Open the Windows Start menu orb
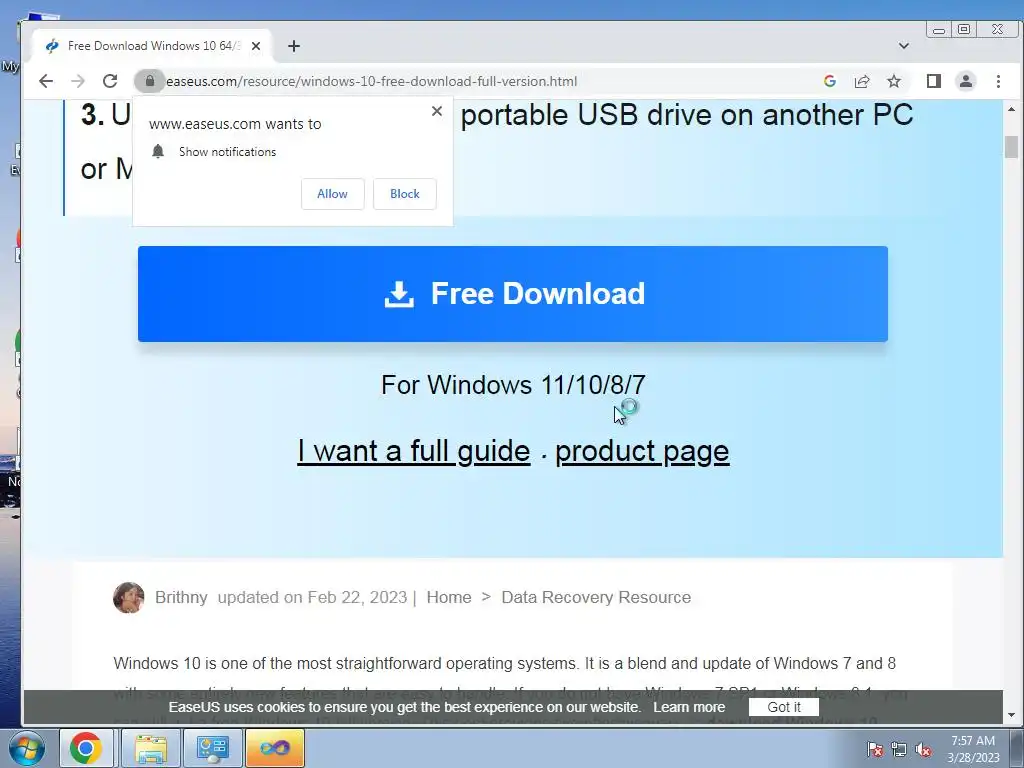Screen dimensions: 1024x768 26,748
